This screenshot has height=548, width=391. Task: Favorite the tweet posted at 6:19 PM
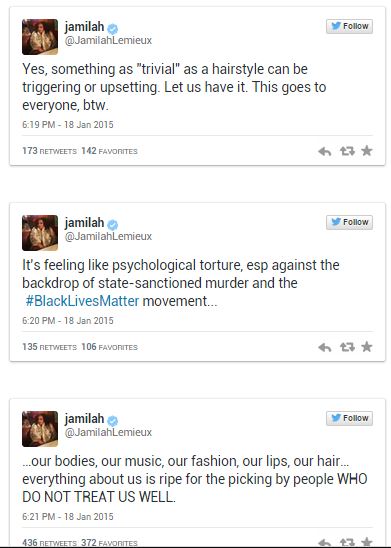tap(367, 151)
